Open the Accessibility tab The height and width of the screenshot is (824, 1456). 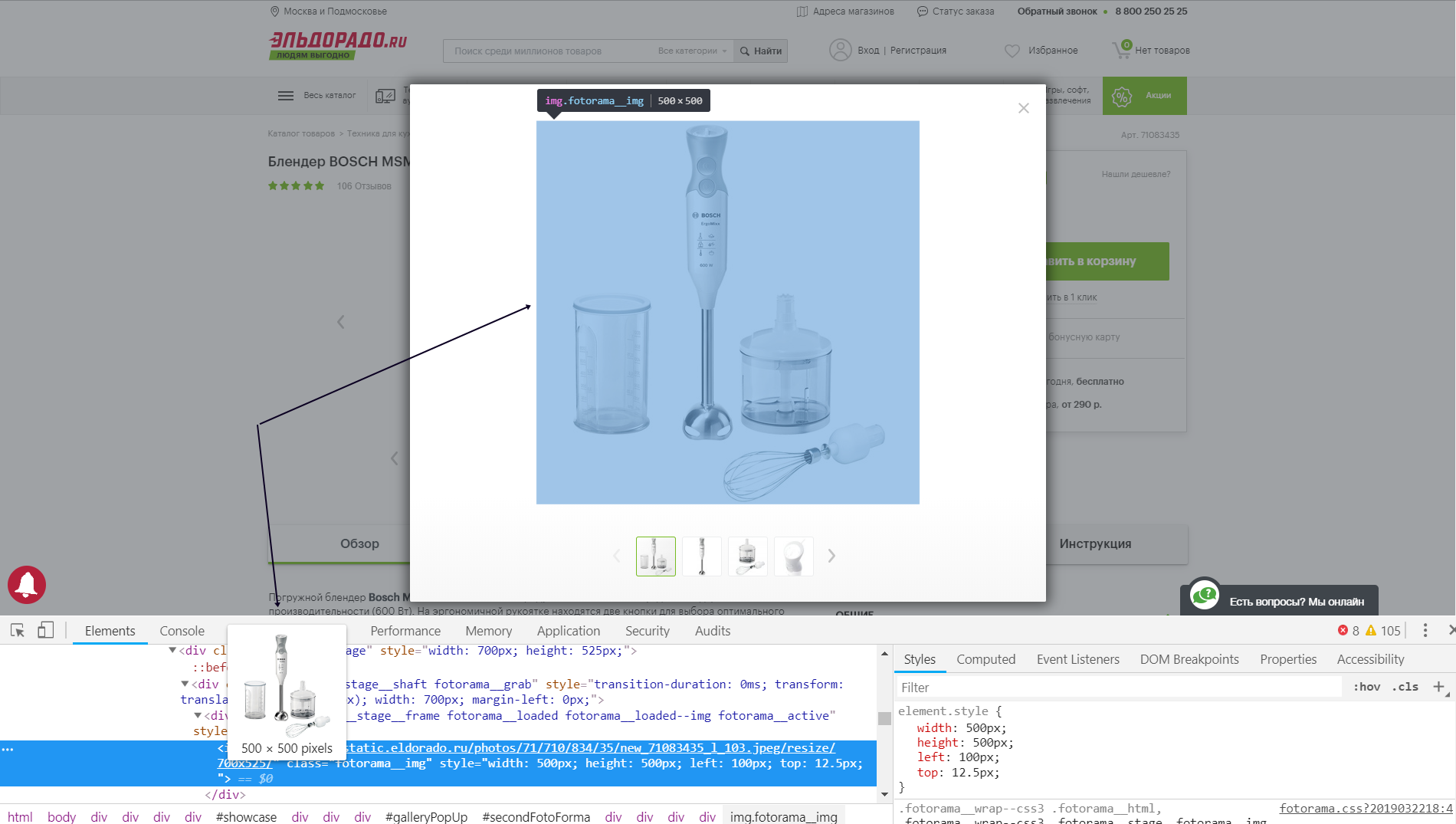click(x=1370, y=659)
